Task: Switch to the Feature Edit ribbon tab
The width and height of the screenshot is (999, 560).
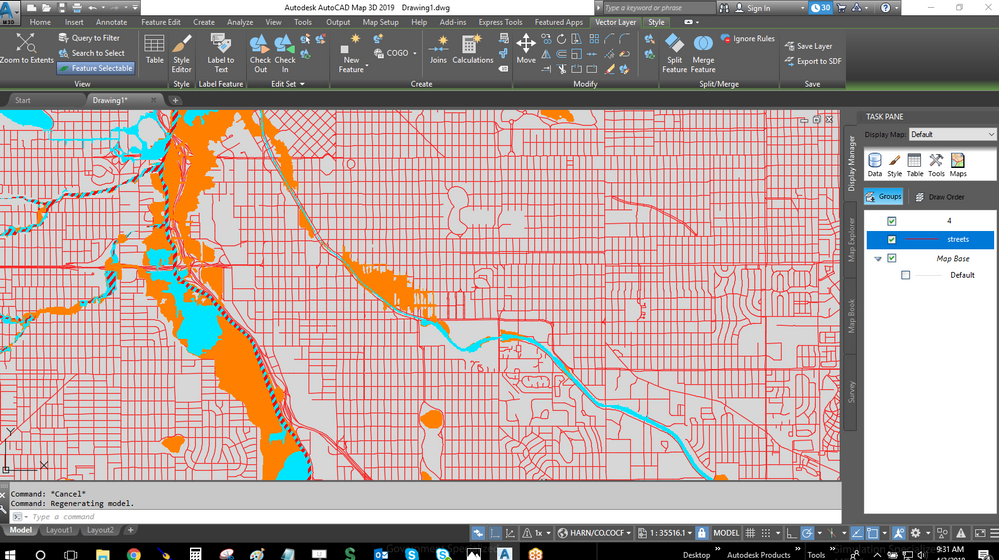Action: pyautogui.click(x=161, y=22)
